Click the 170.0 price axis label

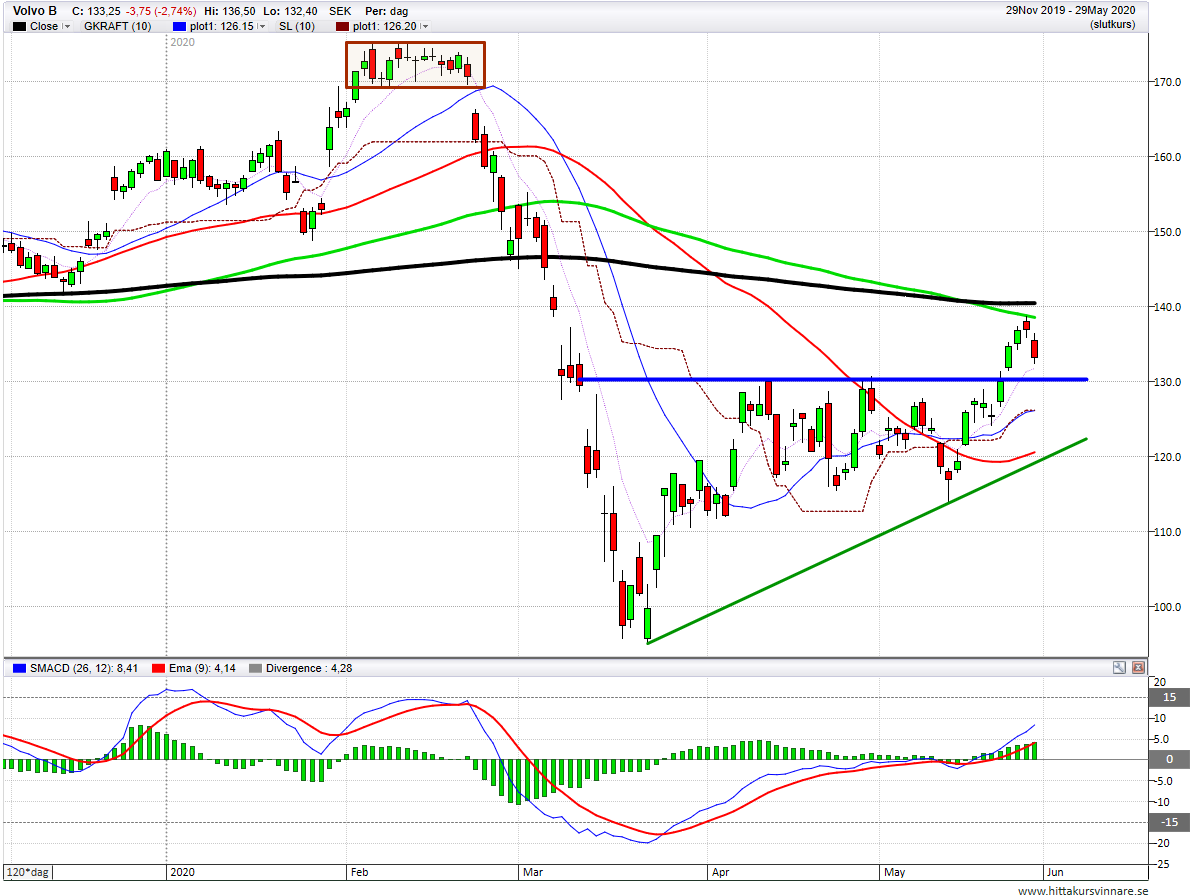click(x=1168, y=82)
